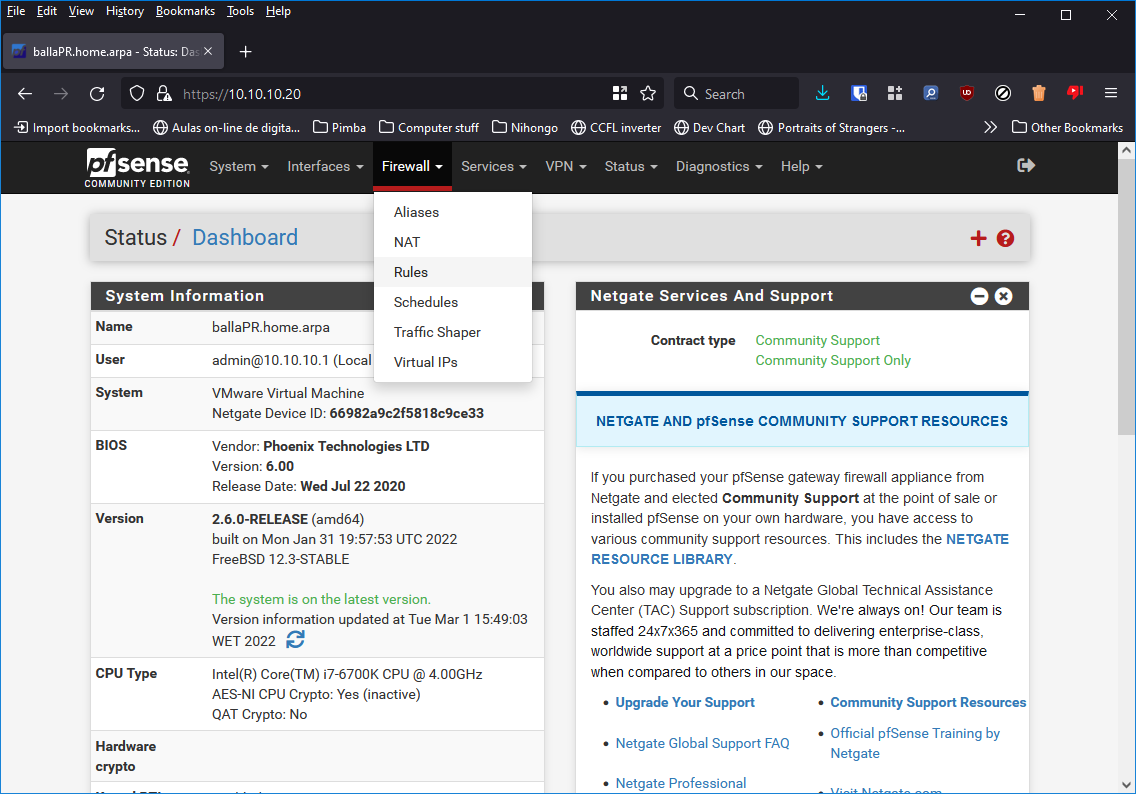The width and height of the screenshot is (1136, 794).
Task: Click the red plus add-widget icon
Action: [x=978, y=238]
